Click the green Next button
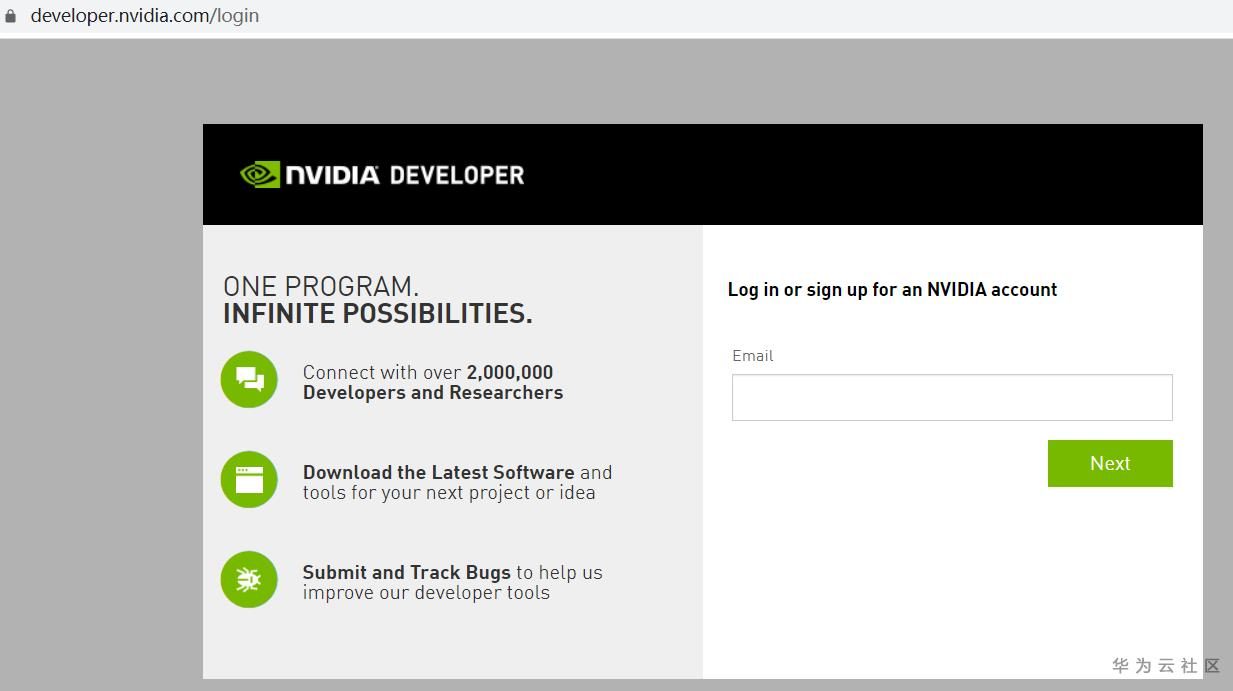1233x691 pixels. 1110,463
